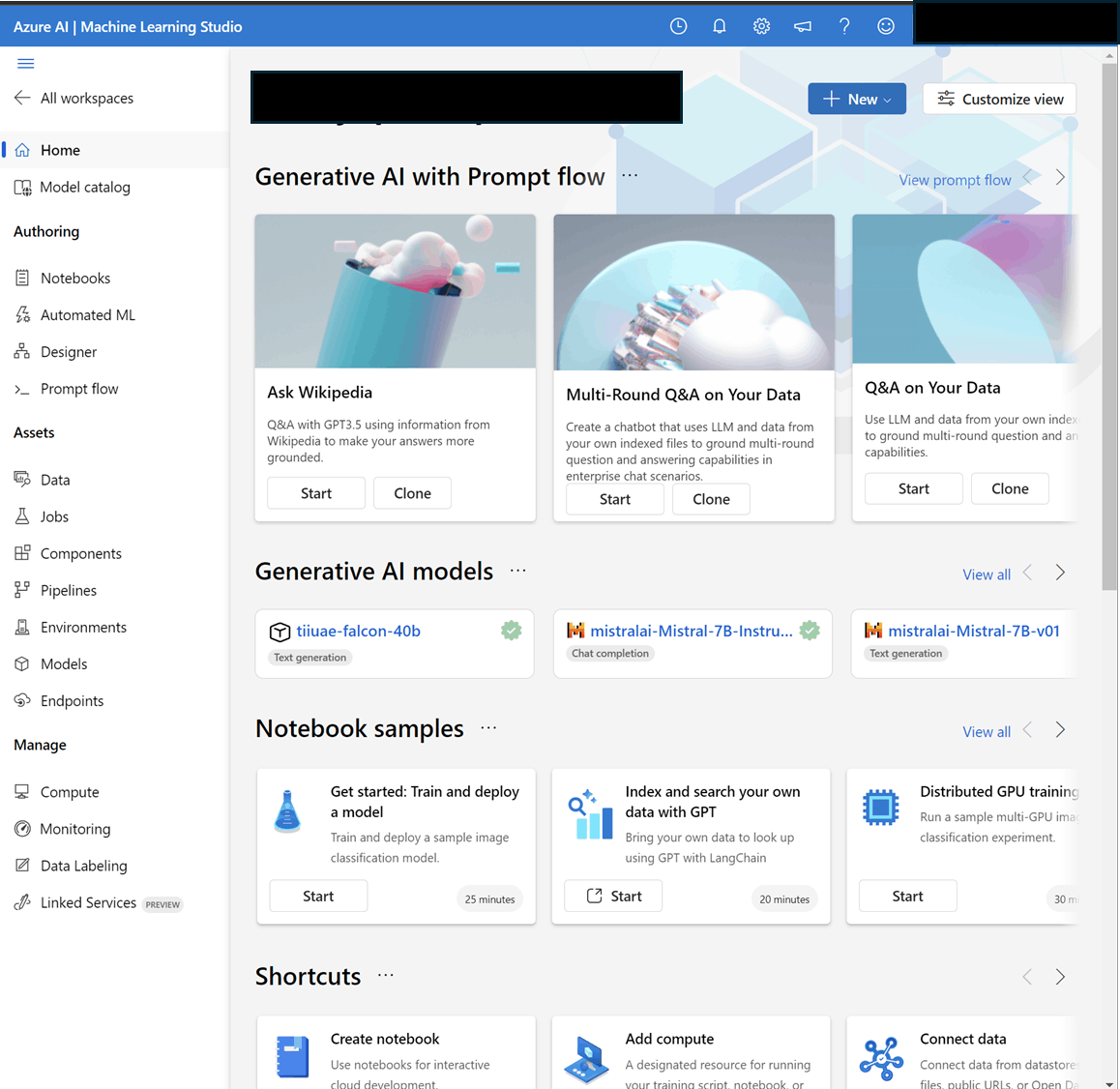1120x1089 pixels.
Task: Start Q&A on Your Data flow
Action: (914, 488)
